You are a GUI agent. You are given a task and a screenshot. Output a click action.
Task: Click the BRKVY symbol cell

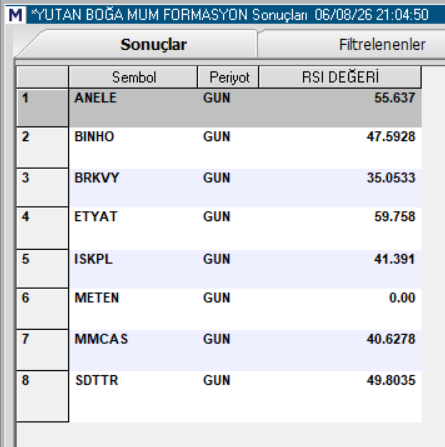pos(133,188)
